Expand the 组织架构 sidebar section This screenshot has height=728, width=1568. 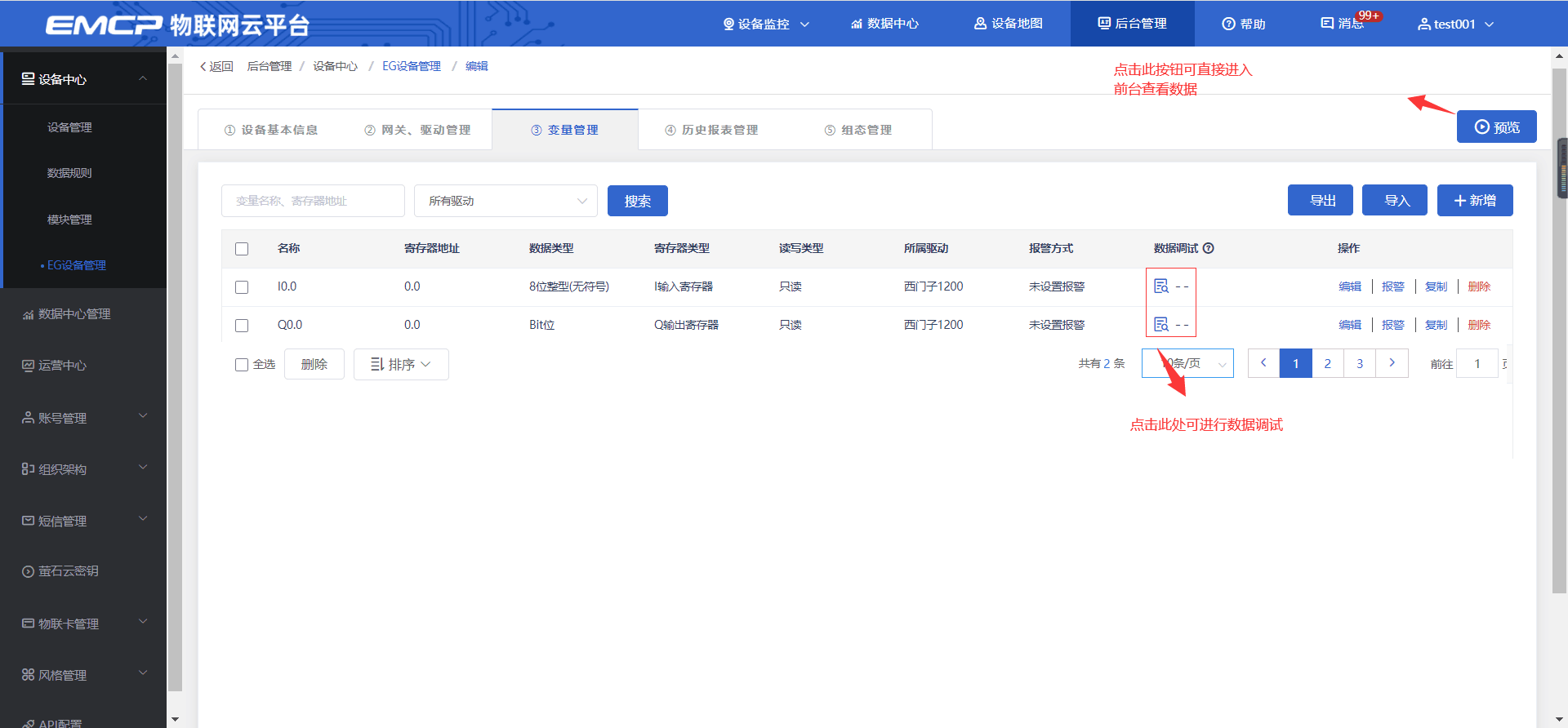[143, 468]
